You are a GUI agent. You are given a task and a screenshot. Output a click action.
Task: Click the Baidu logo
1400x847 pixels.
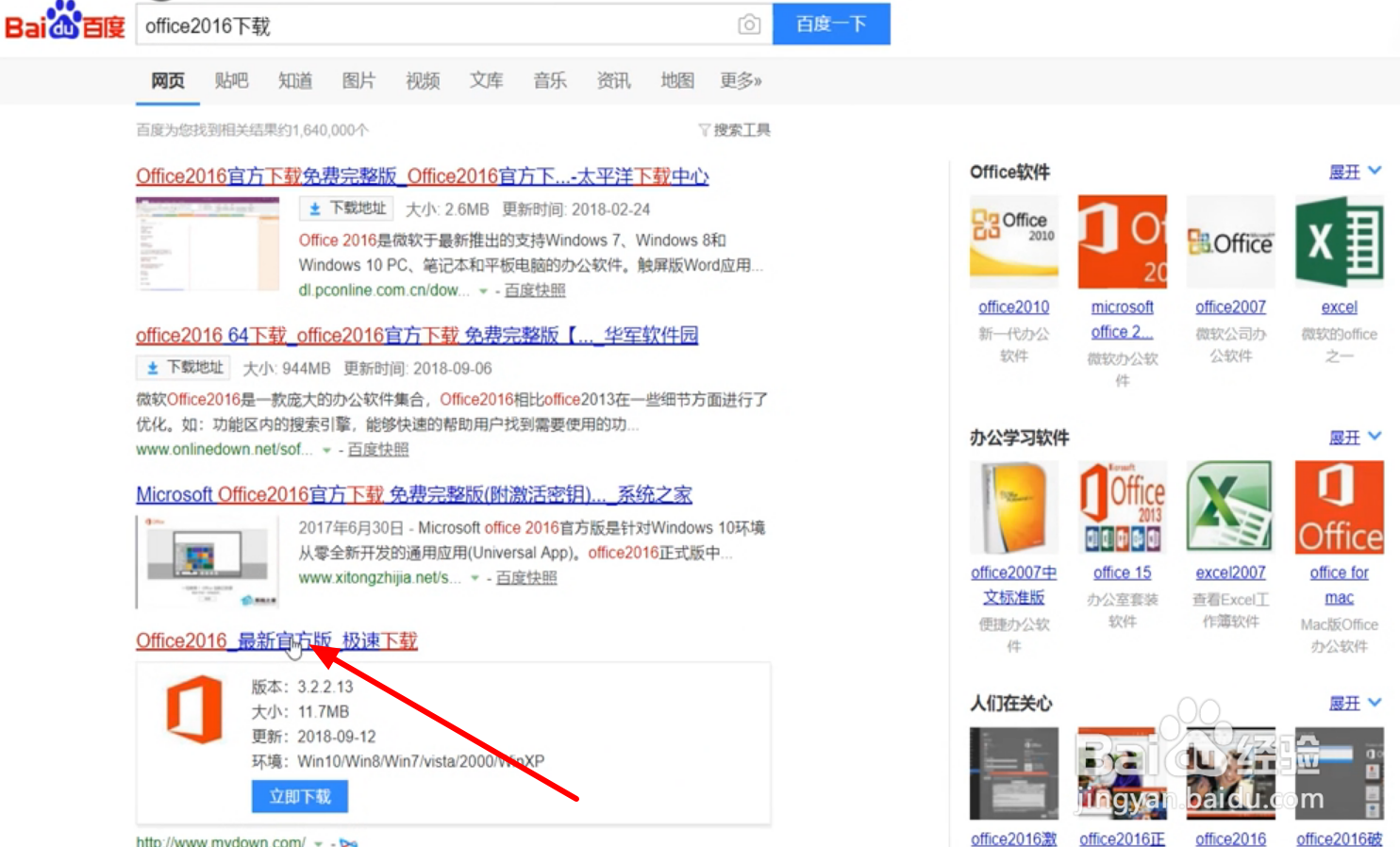click(65, 22)
